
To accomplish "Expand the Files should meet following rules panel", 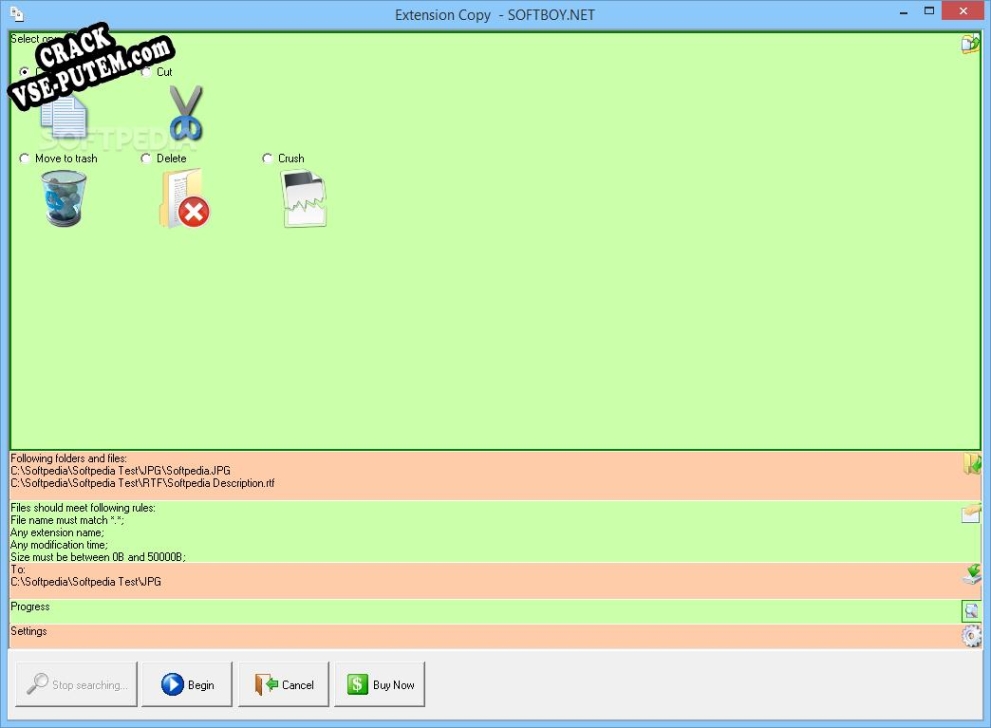I will tap(480, 531).
